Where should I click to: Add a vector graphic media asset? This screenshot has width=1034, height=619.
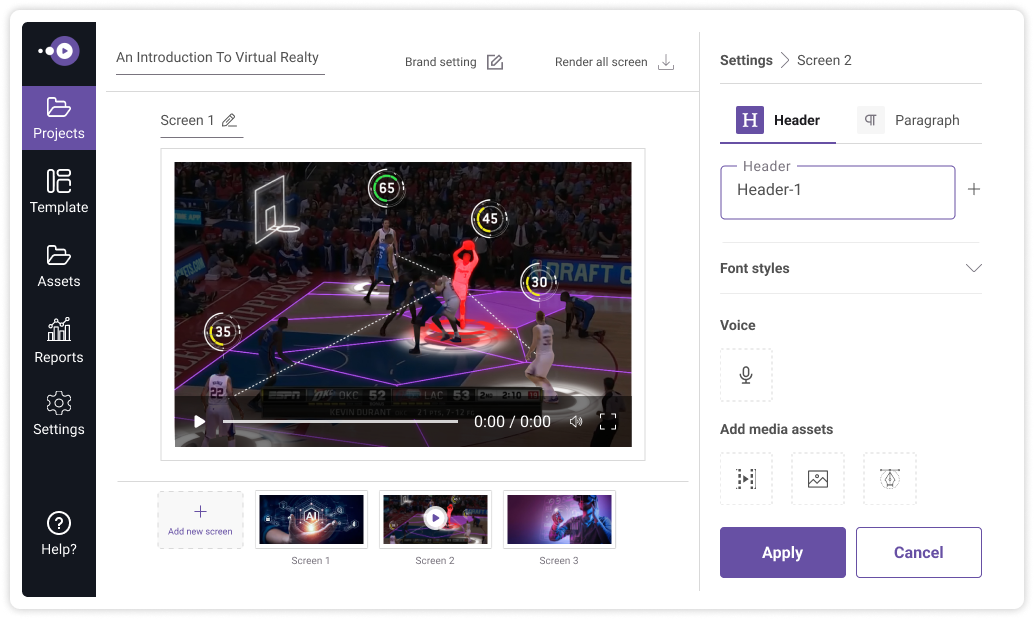pyautogui.click(x=890, y=479)
